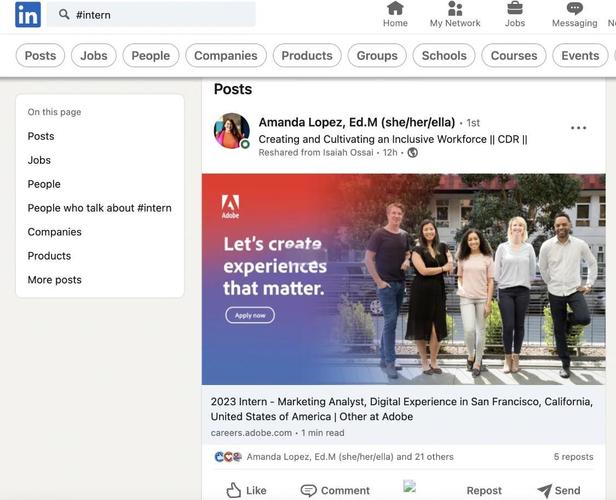The image size is (616, 500).
Task: Open My Network icon
Action: pos(455,8)
